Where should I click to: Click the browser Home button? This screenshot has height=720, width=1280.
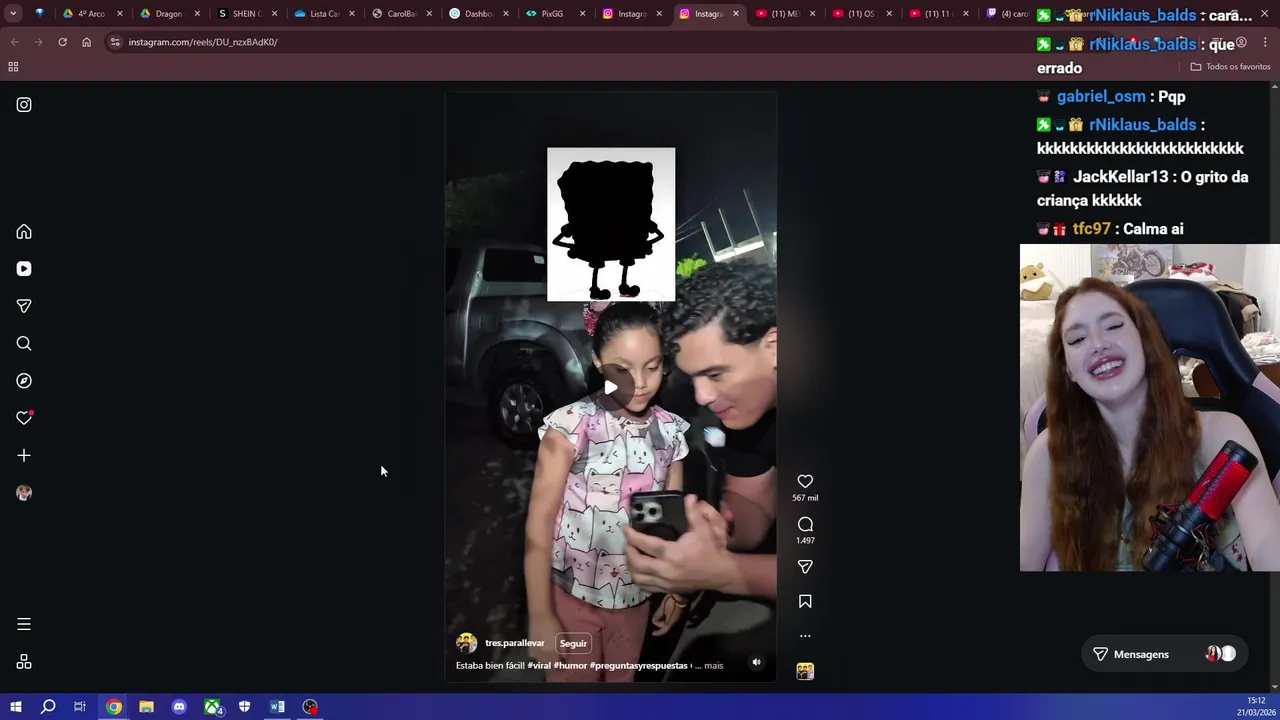86,42
